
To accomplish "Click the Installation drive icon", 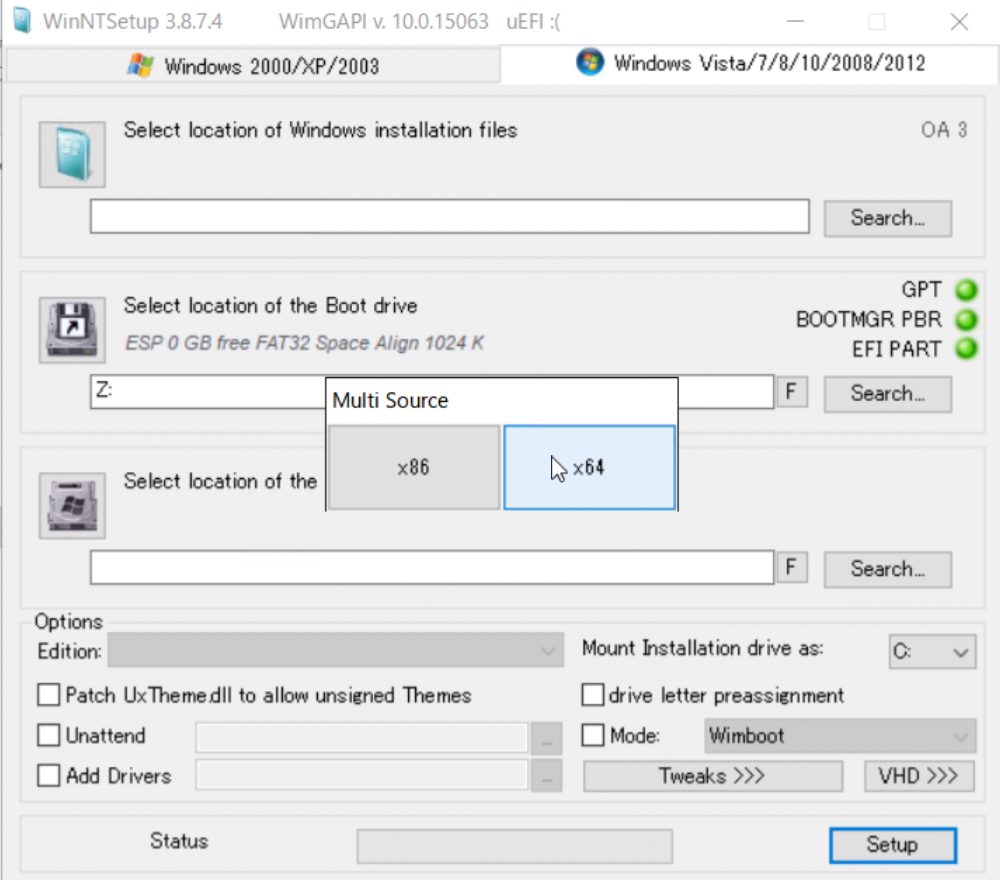I will pos(72,506).
